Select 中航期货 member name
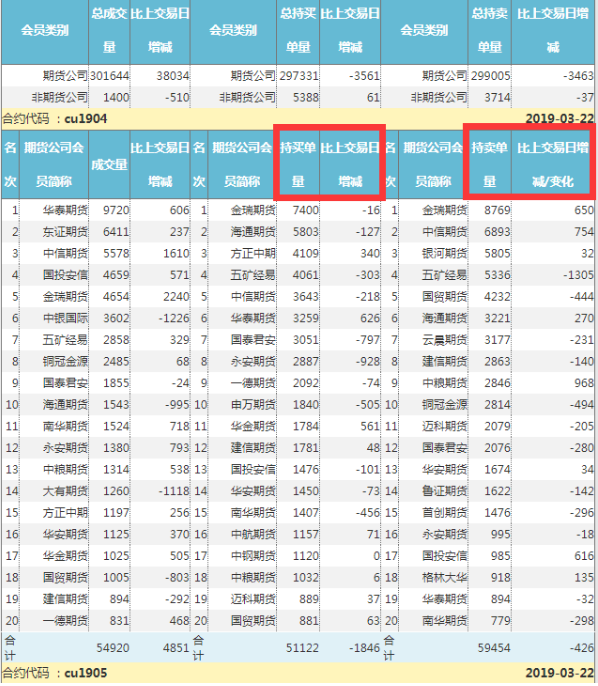The width and height of the screenshot is (598, 686). (253, 534)
